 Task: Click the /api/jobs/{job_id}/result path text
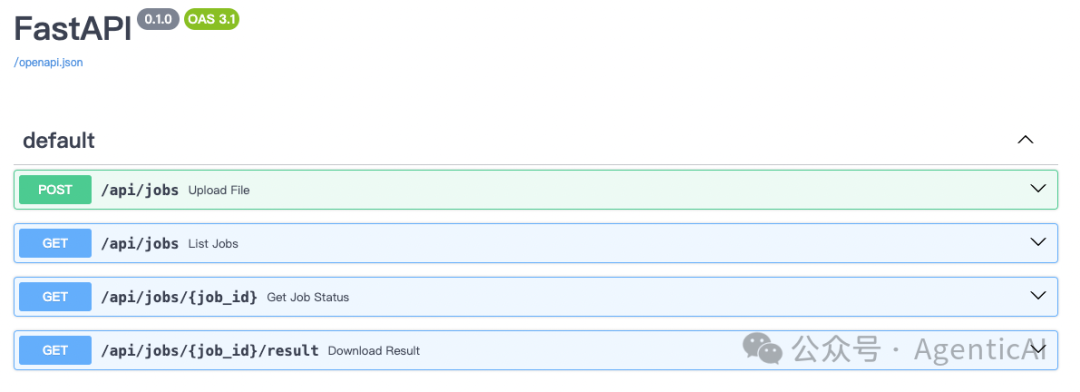click(x=210, y=351)
